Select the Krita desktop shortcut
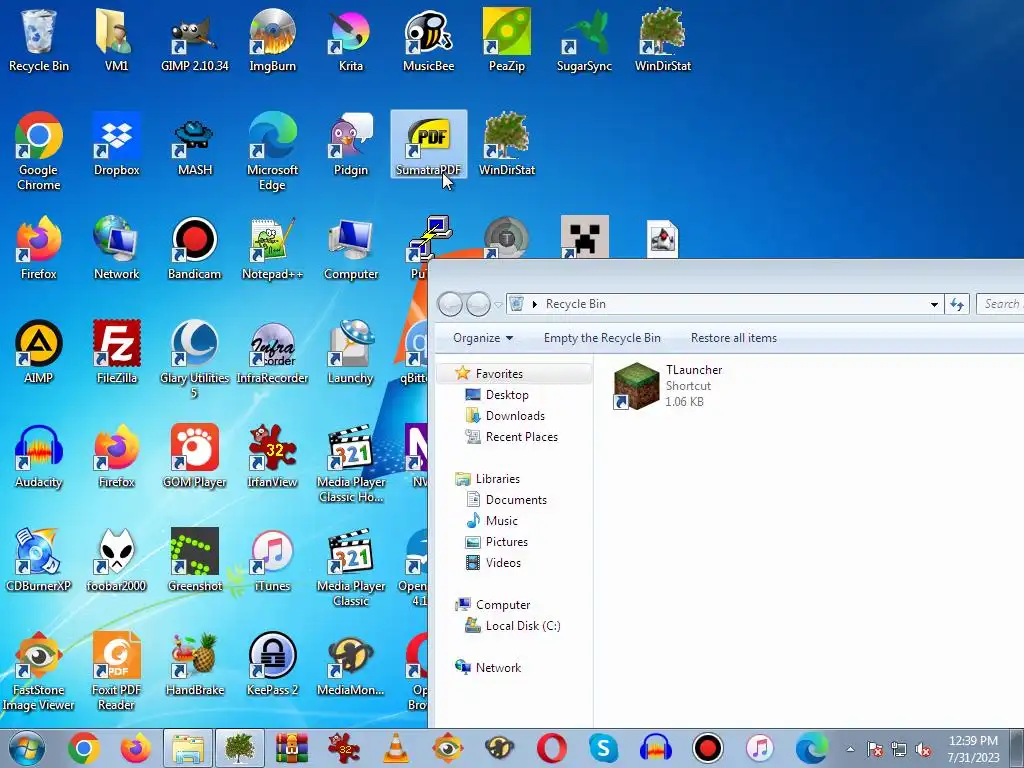The width and height of the screenshot is (1024, 768). click(351, 40)
